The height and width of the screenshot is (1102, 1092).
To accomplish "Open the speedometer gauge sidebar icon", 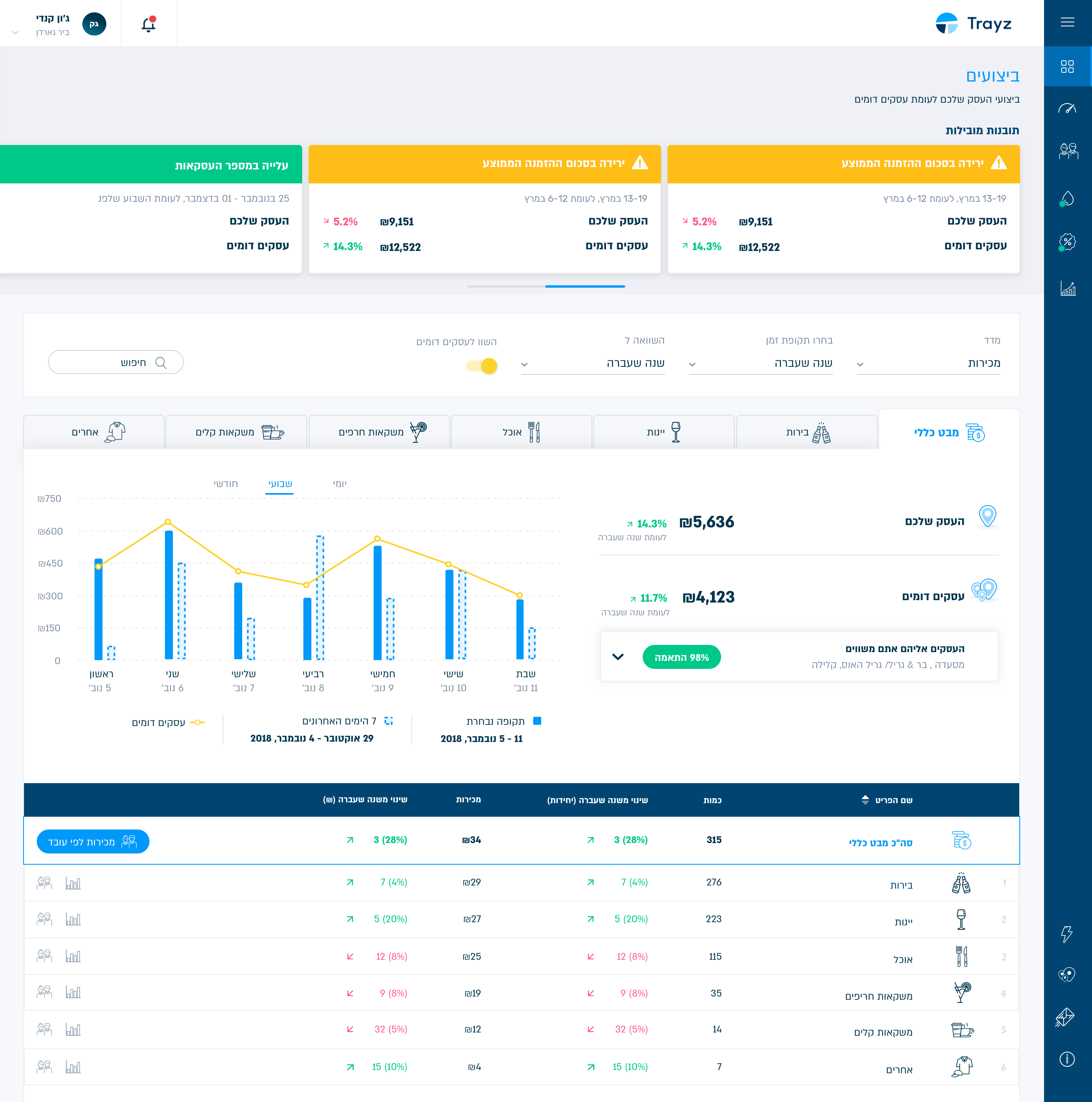I will pos(1067,108).
